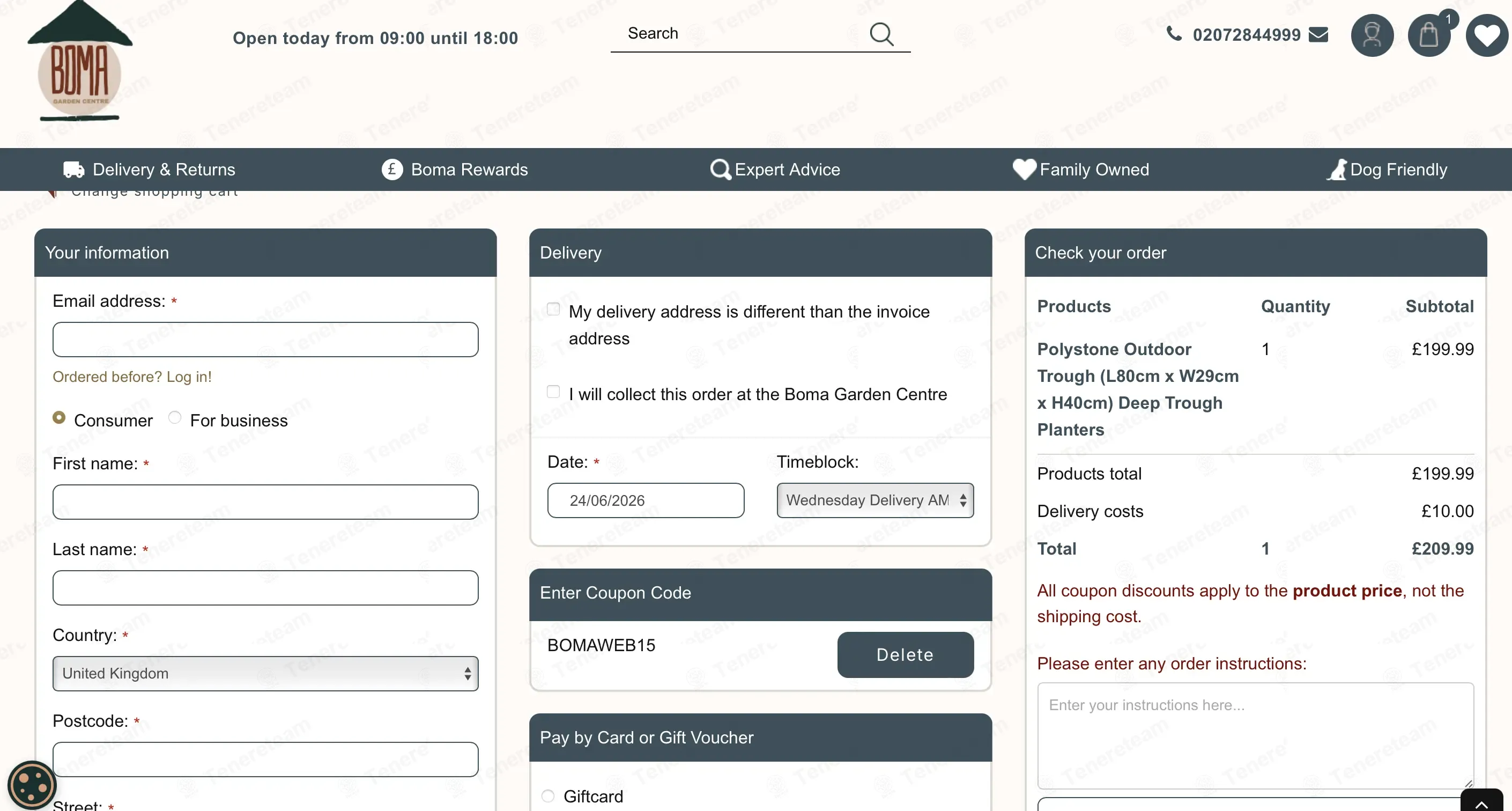
Task: Check collect order at Boma Garden Centre
Action: tap(553, 392)
